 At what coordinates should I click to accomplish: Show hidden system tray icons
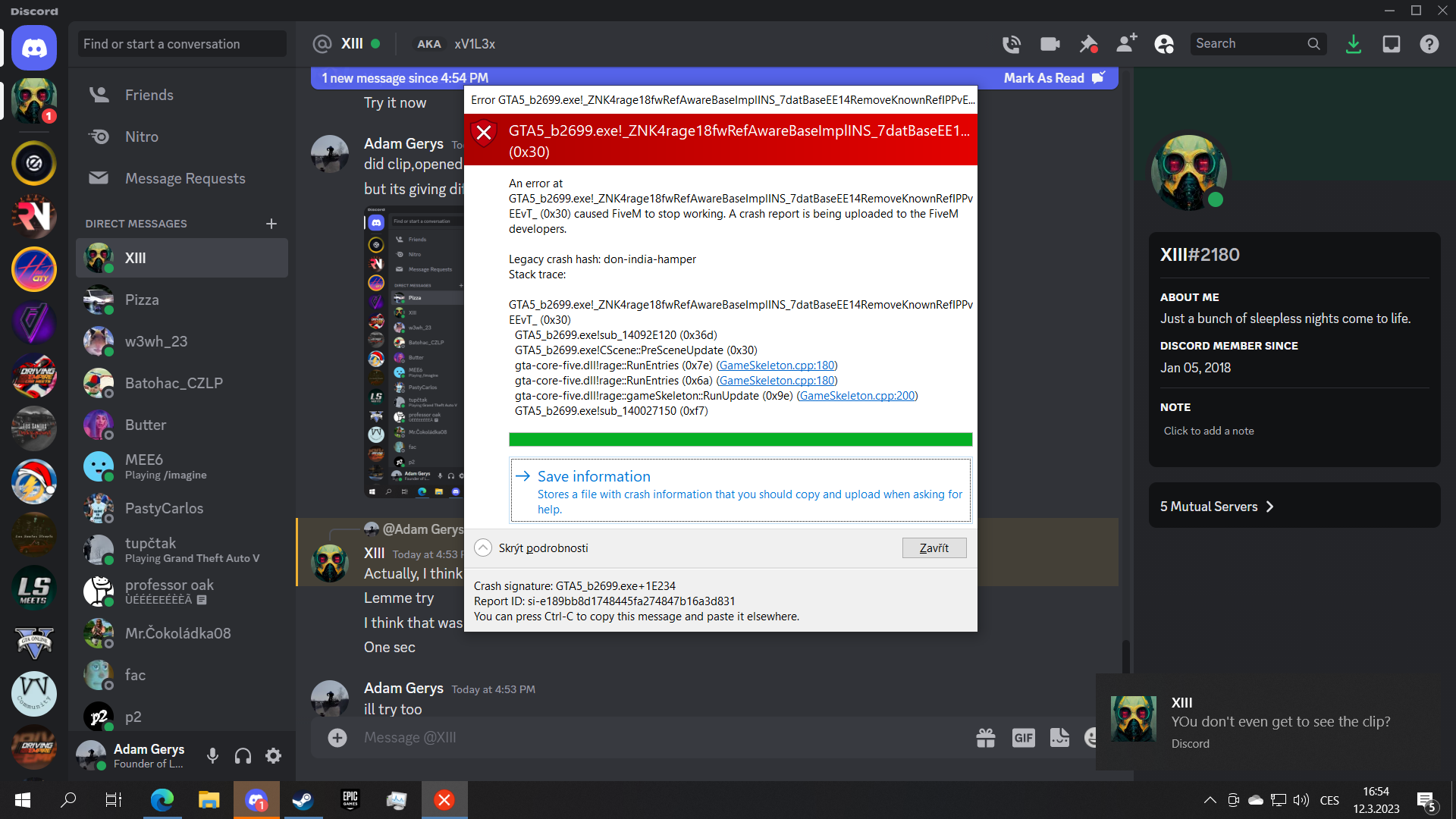click(x=1210, y=800)
